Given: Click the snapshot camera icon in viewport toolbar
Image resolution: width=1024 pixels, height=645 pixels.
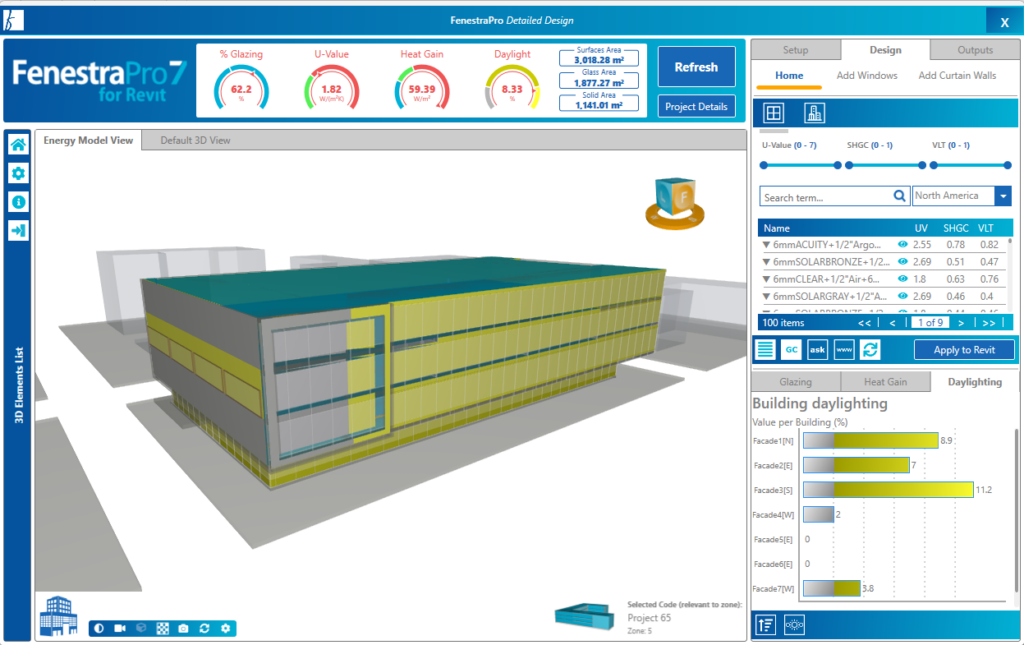Looking at the screenshot, I should click(184, 628).
